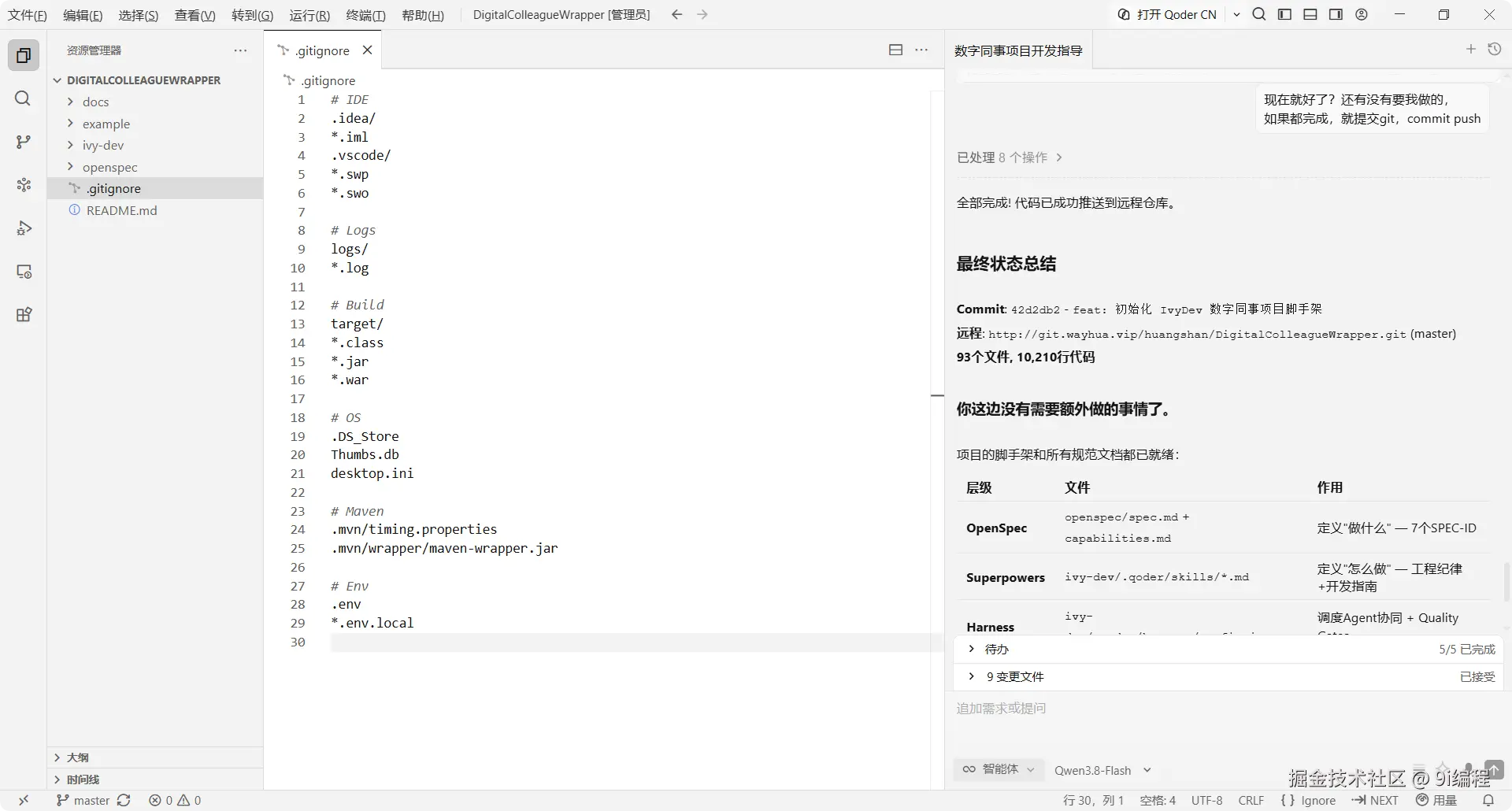1512x811 pixels.
Task: Open the Run and Debug view
Action: [24, 228]
